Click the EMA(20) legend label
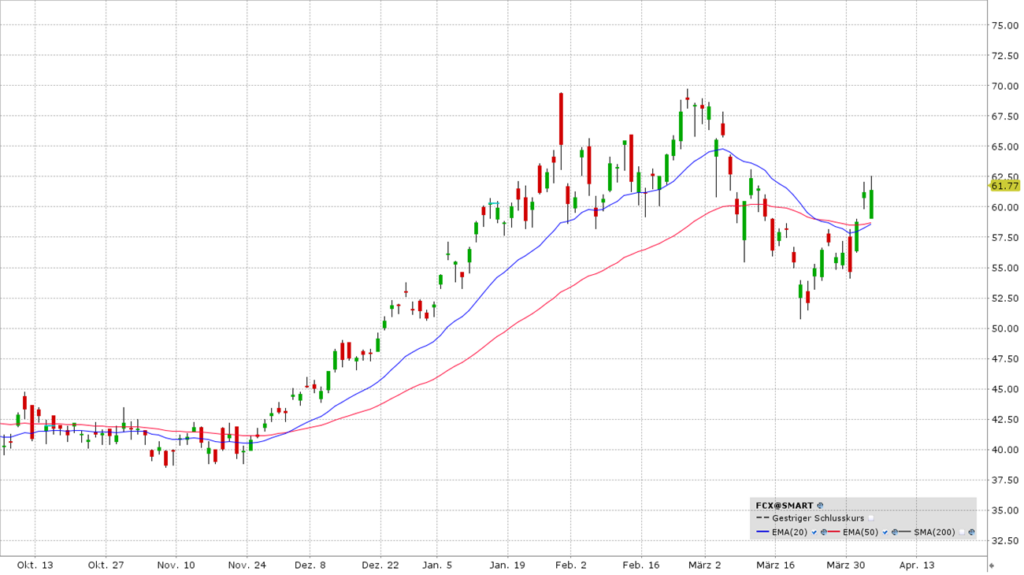This screenshot has width=1024, height=575. tap(789, 532)
